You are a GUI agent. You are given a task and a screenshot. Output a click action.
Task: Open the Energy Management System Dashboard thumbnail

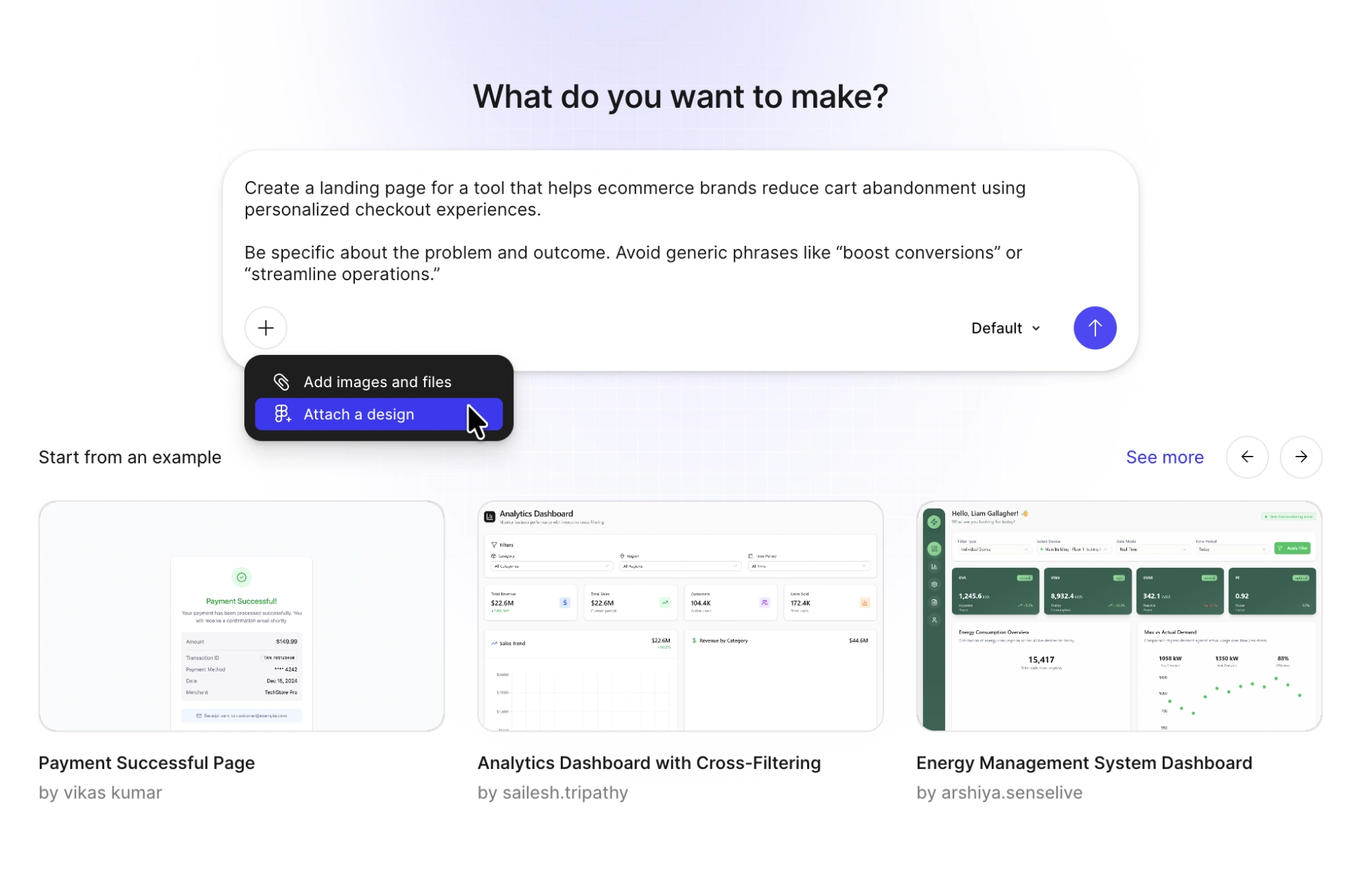click(1119, 616)
